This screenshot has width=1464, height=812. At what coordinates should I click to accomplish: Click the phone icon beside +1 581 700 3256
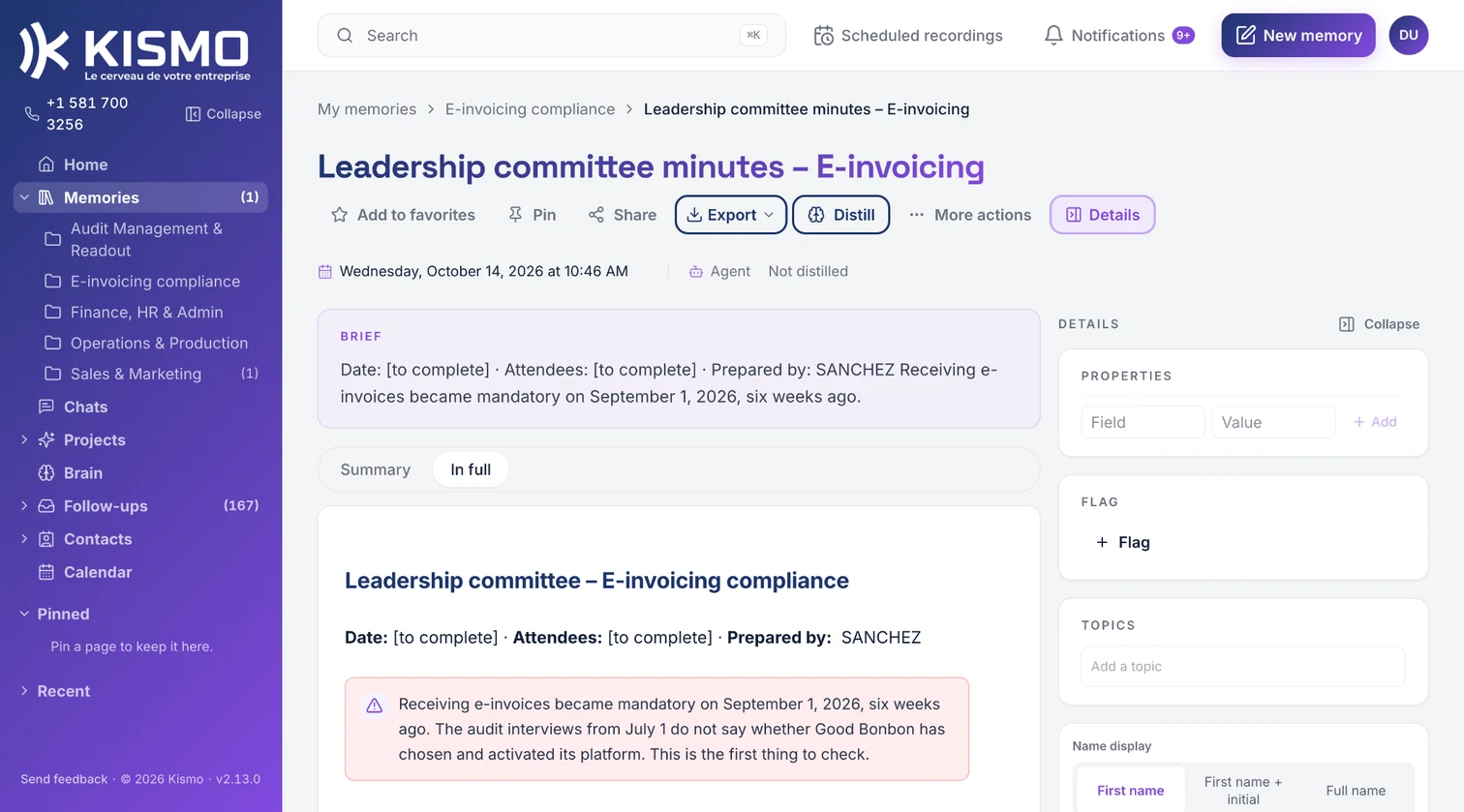click(x=32, y=114)
